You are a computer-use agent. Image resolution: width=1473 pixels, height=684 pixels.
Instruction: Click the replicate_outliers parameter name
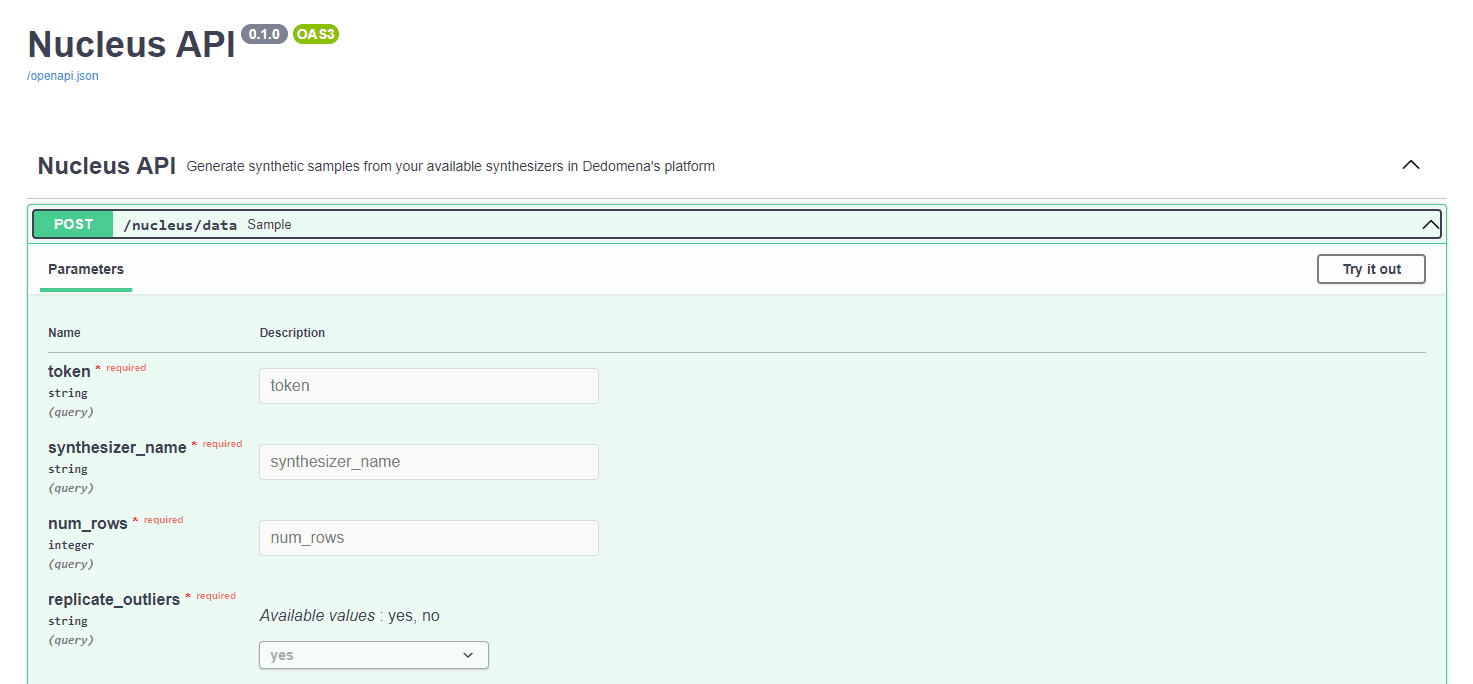coord(114,600)
